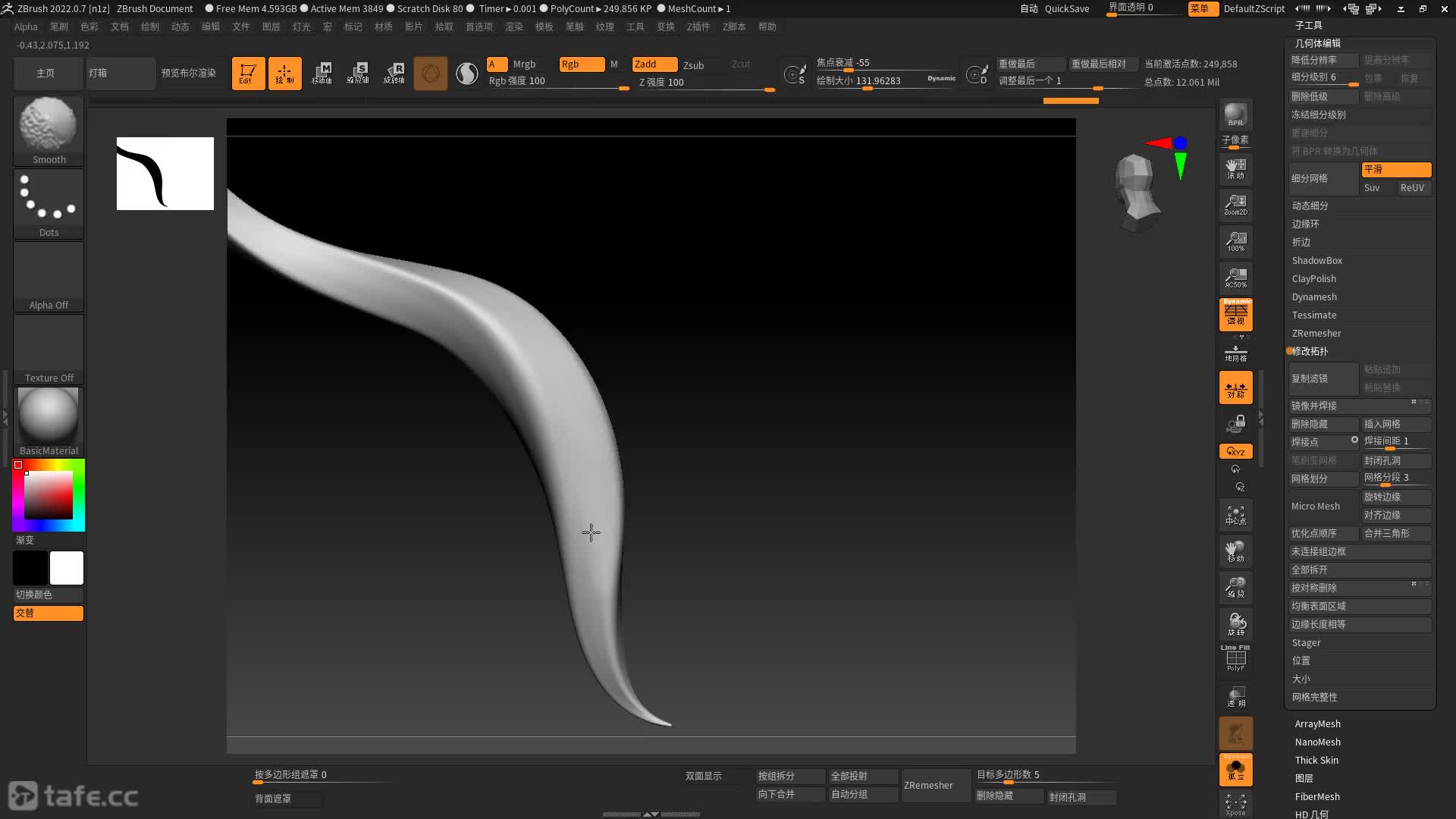Image resolution: width=1456 pixels, height=819 pixels.
Task: Toggle the PolyF line fill icon
Action: coord(1235,657)
